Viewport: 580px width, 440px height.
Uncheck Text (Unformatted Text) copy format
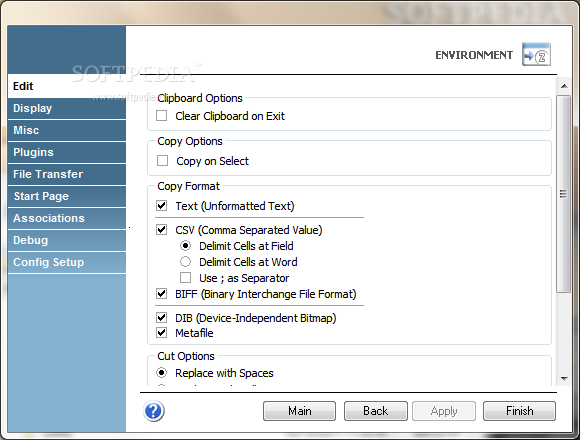click(162, 206)
